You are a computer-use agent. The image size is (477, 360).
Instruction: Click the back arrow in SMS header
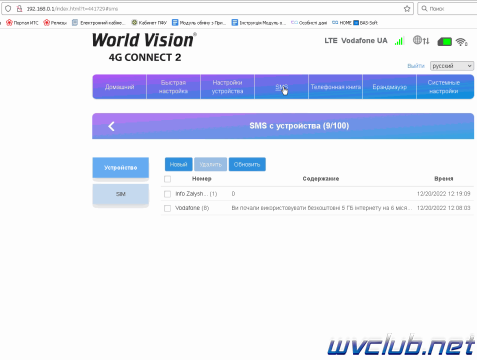tap(111, 126)
